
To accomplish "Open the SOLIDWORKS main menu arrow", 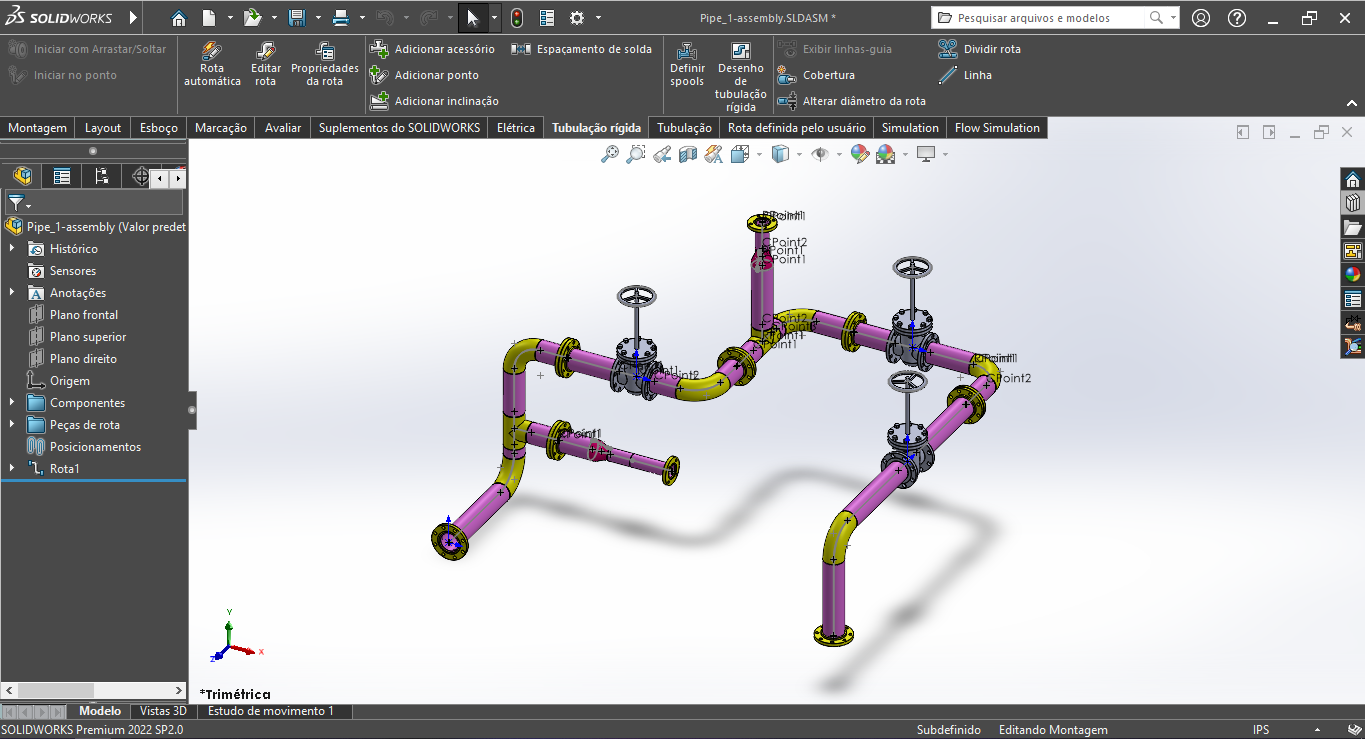I will pos(134,18).
